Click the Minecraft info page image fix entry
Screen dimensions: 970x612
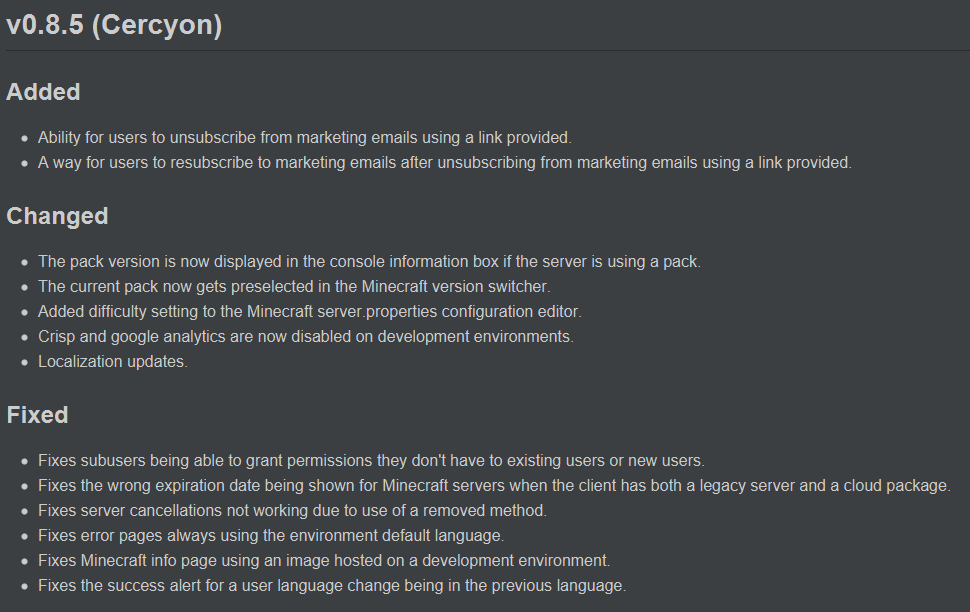[324, 561]
